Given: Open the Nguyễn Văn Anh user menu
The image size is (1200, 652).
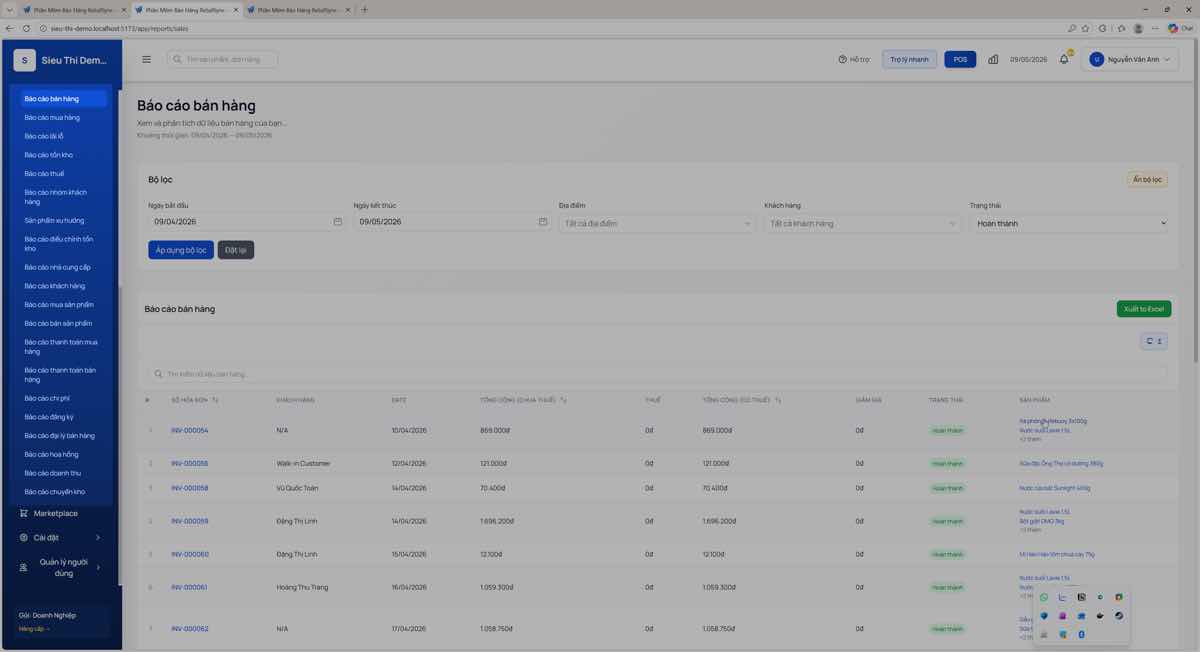Looking at the screenshot, I should pyautogui.click(x=1130, y=59).
